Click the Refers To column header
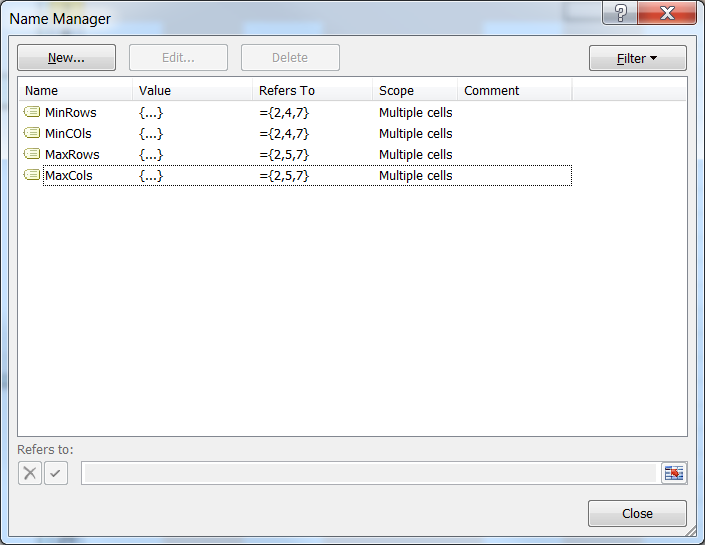Viewport: 705px width, 545px height. (x=312, y=90)
